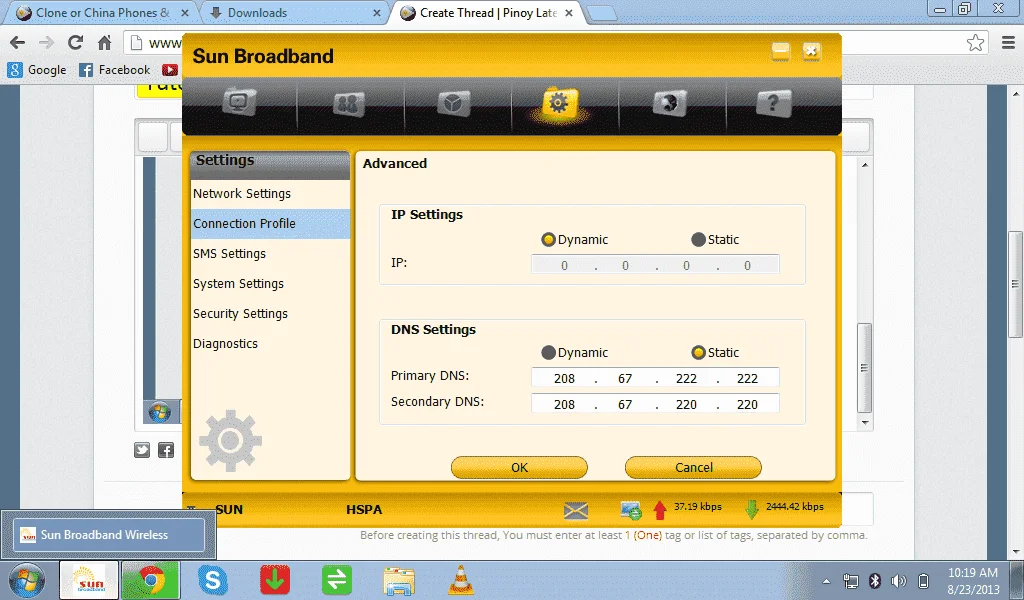1024x600 pixels.
Task: Click Chrome taskbar icon
Action: click(152, 580)
